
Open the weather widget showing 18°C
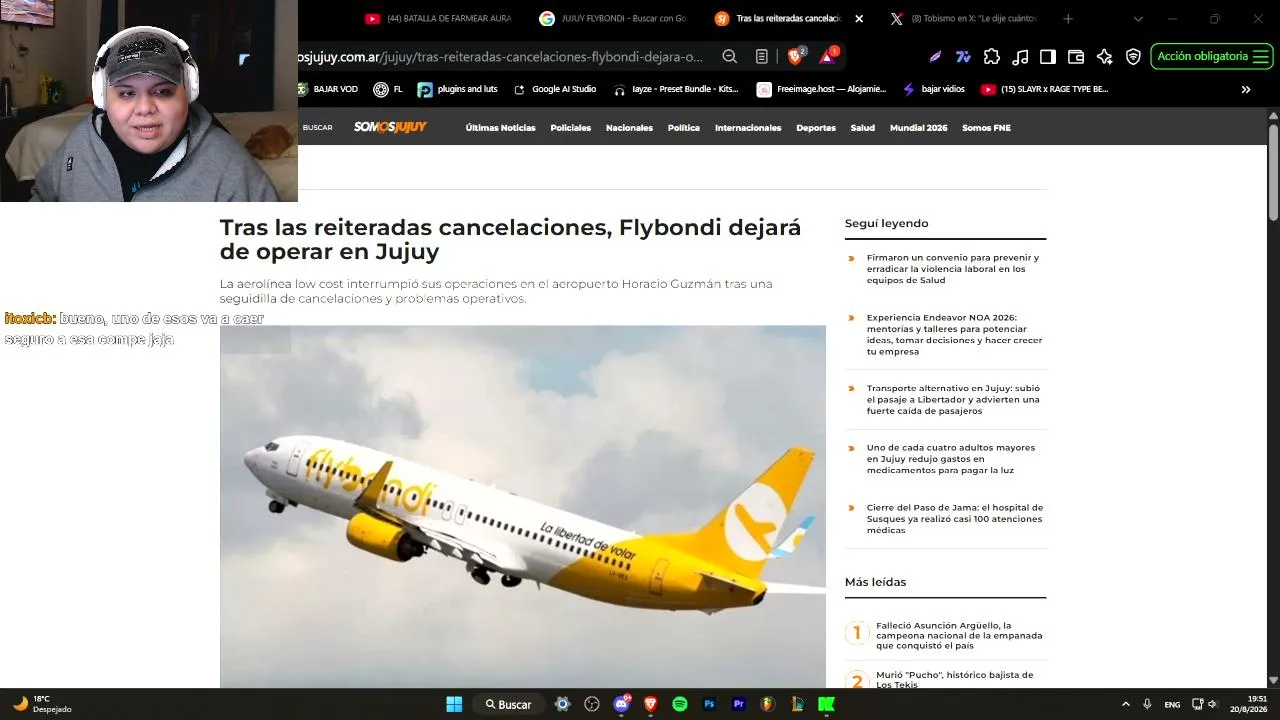click(x=41, y=704)
